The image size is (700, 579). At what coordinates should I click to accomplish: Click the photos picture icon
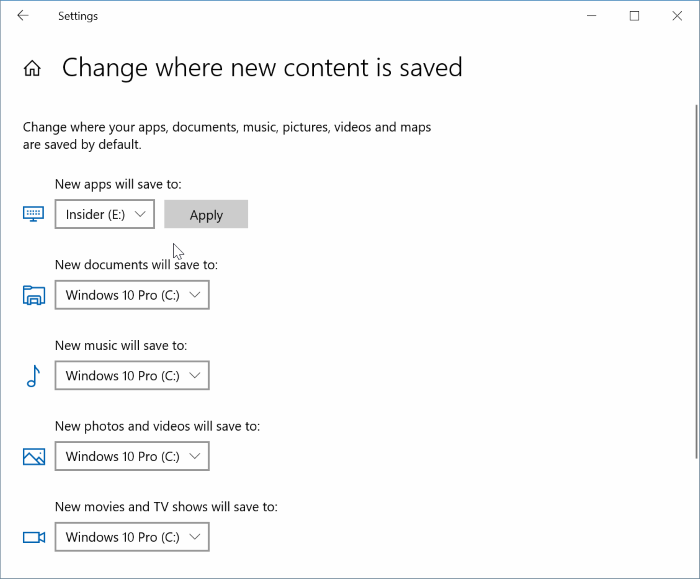pos(34,456)
